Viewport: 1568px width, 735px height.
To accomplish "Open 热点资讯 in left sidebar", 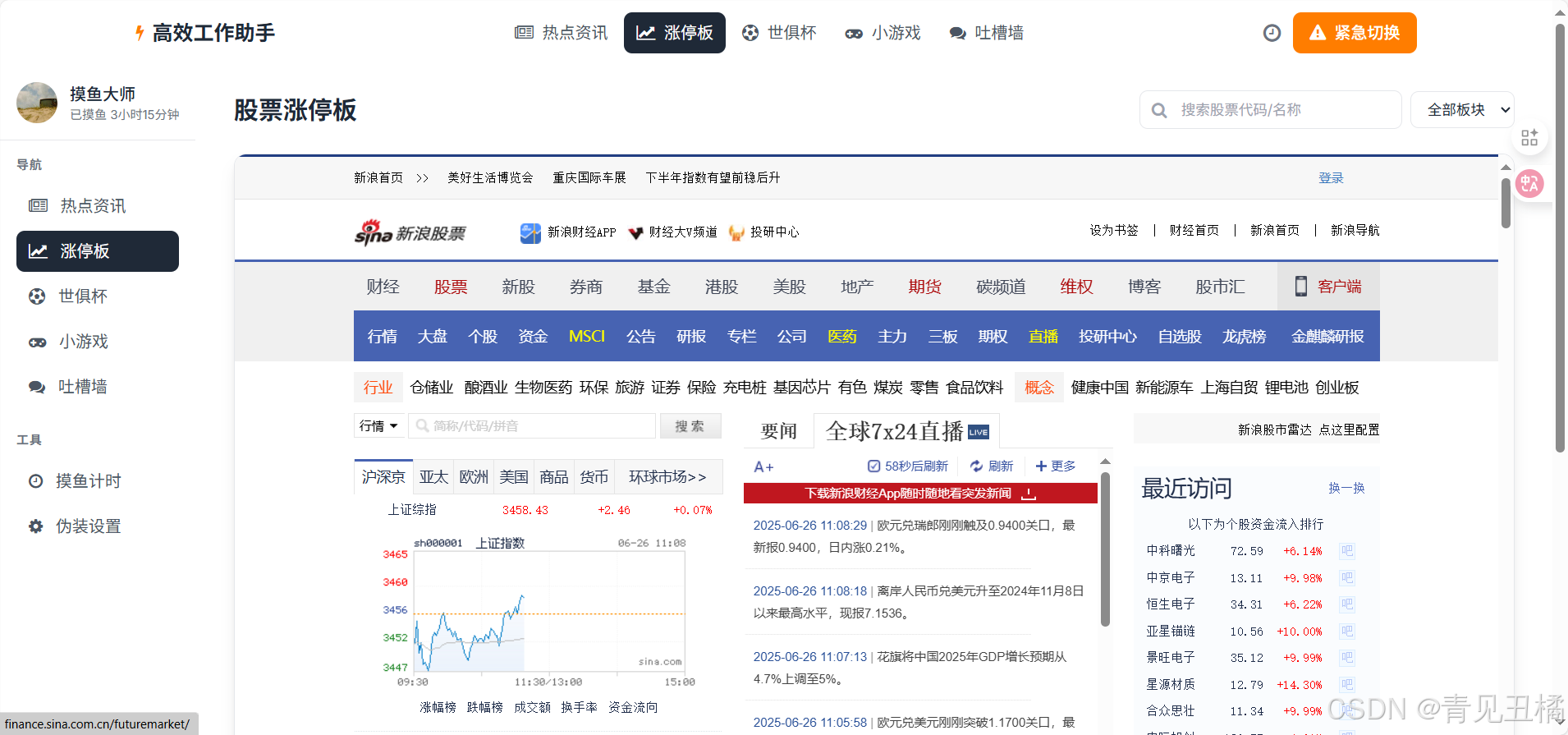I will point(98,206).
